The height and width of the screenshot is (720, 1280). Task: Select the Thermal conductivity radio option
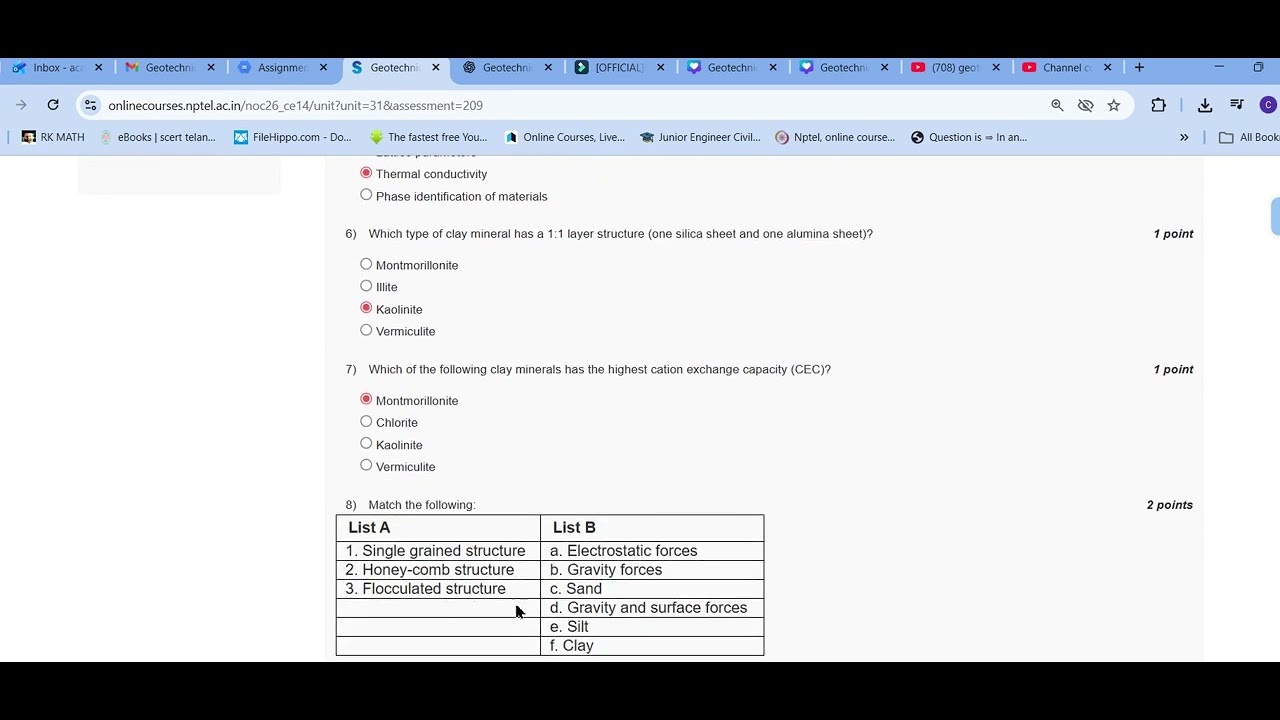tap(366, 173)
